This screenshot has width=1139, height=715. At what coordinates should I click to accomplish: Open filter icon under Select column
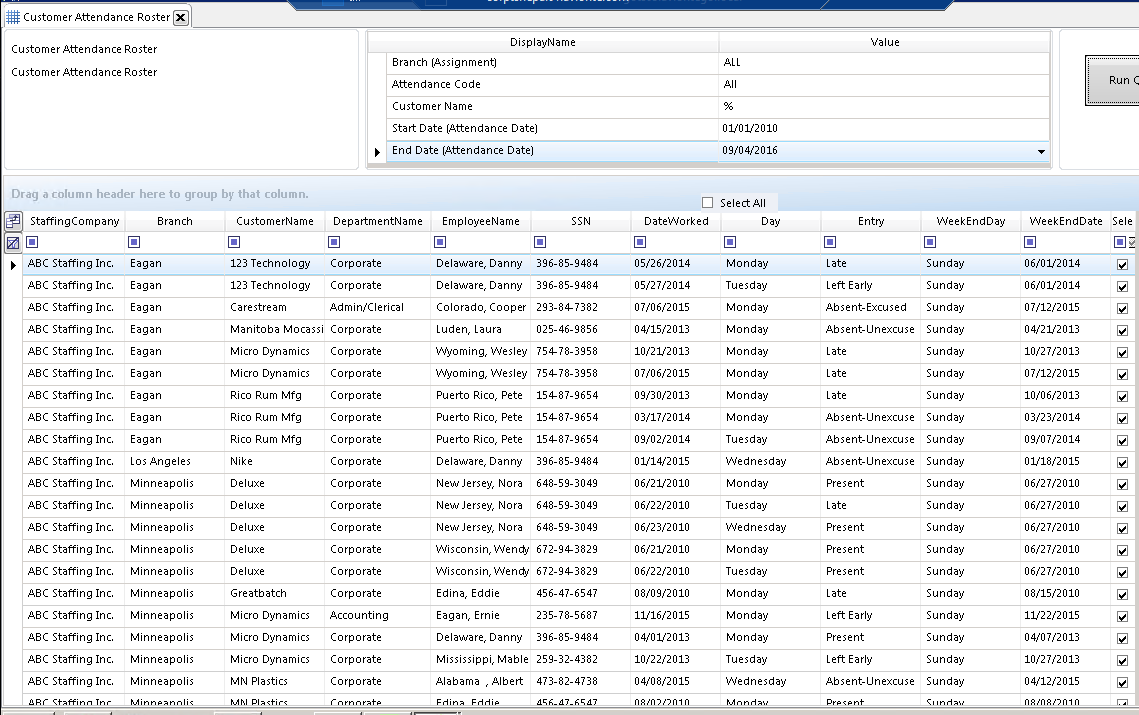(1120, 242)
